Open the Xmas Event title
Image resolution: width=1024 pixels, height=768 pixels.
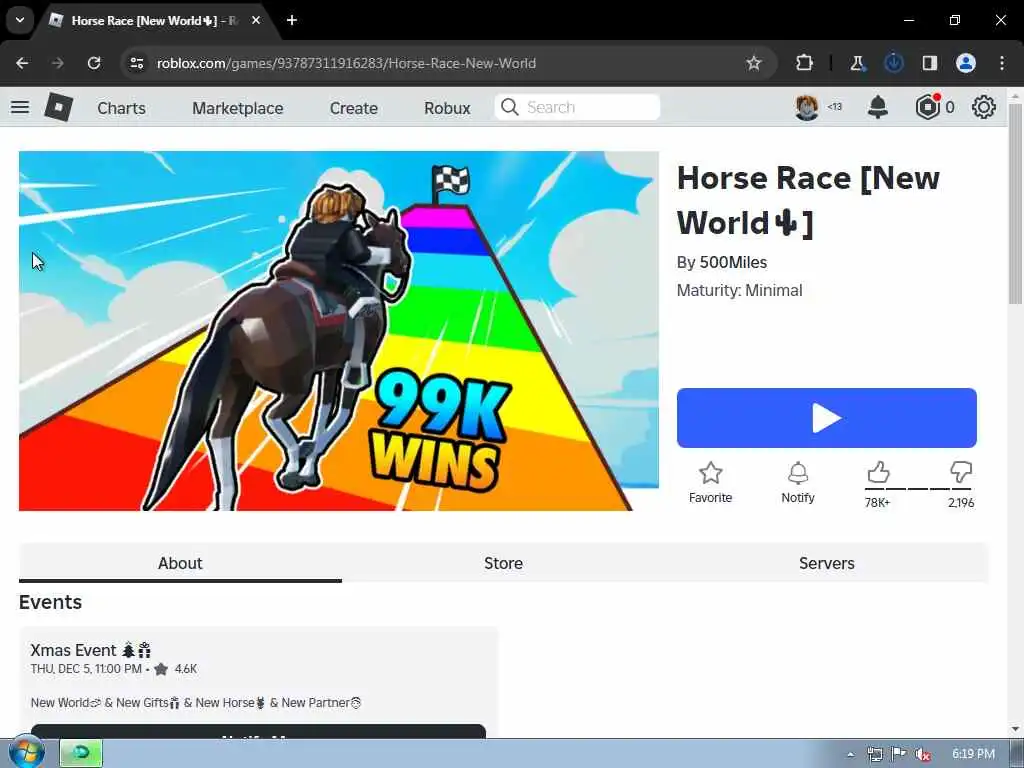pos(91,650)
